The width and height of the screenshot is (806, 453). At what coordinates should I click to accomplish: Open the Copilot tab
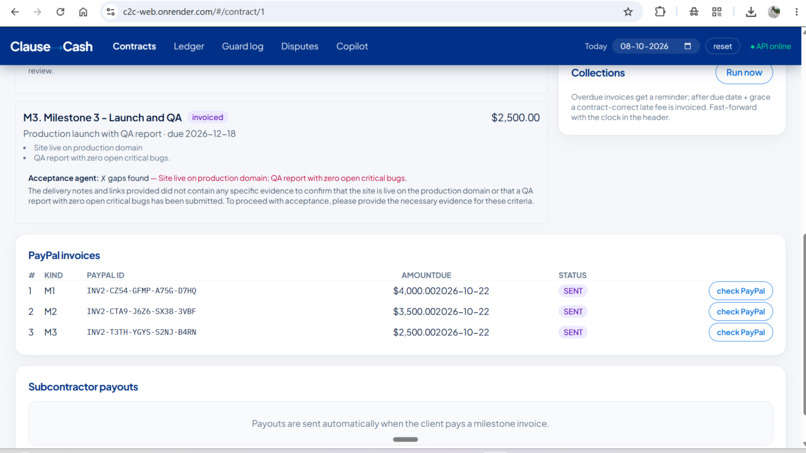coord(352,46)
